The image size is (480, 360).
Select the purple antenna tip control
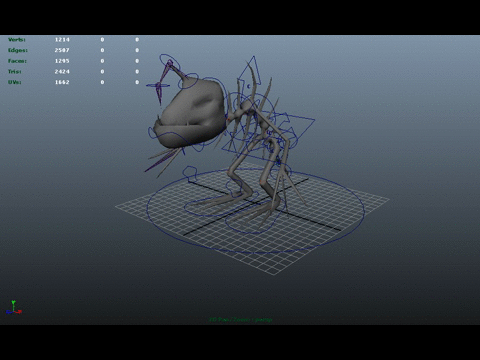169,62
